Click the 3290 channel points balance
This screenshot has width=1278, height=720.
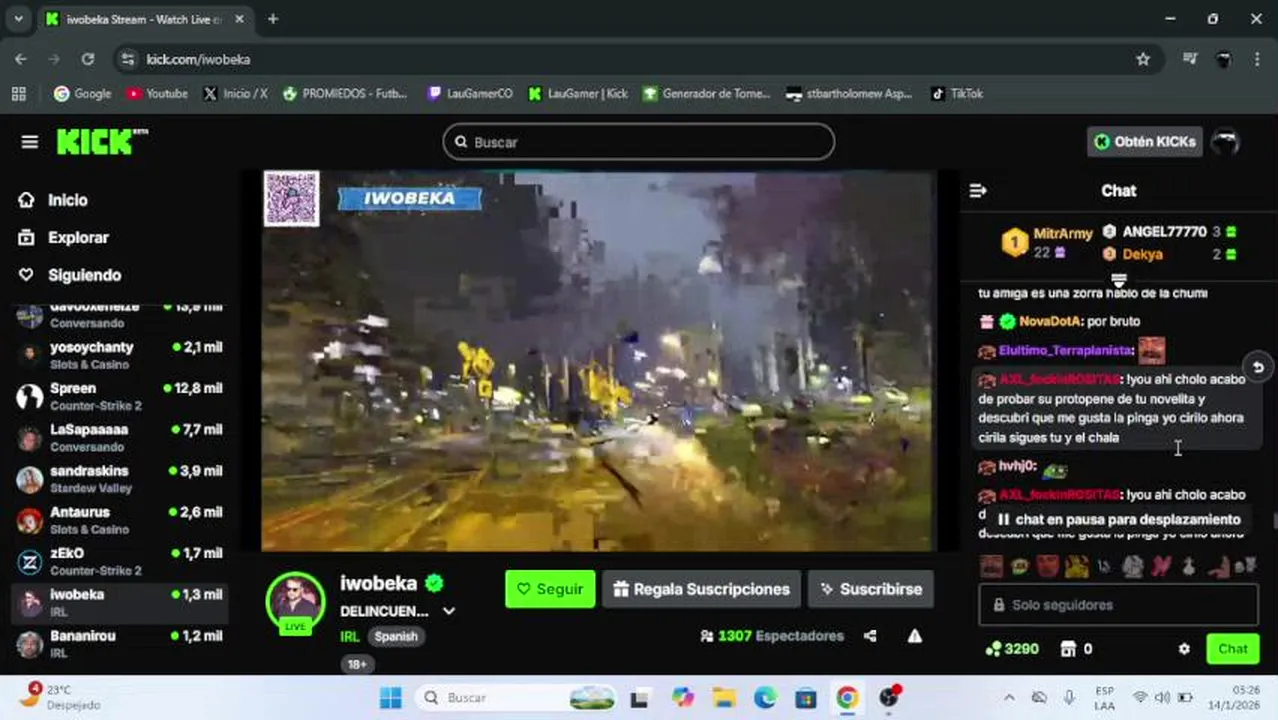(x=1012, y=649)
